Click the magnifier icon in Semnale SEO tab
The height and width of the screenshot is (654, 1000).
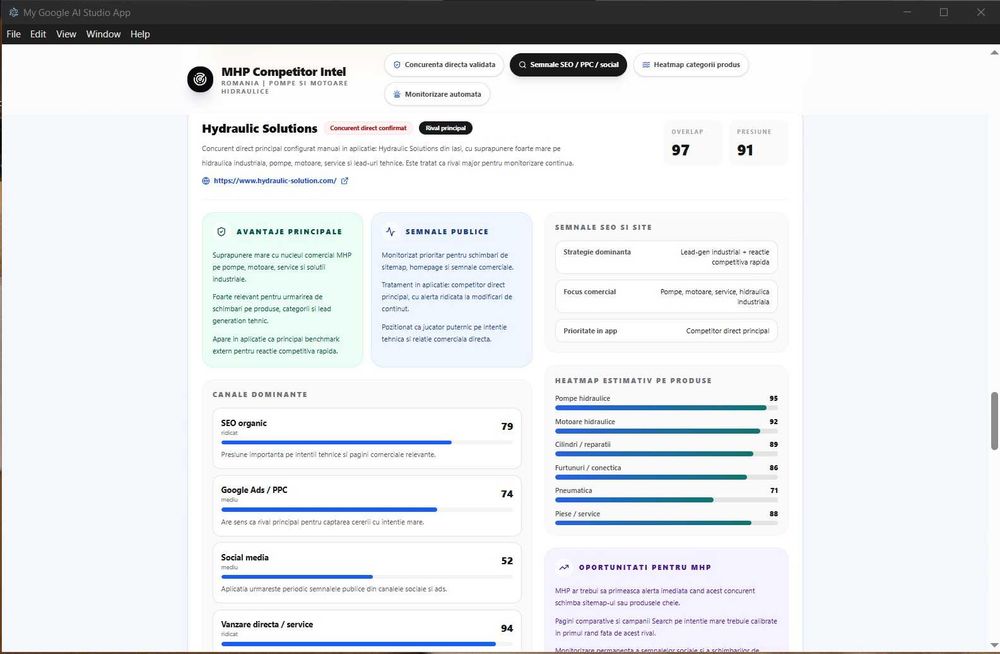(522, 64)
